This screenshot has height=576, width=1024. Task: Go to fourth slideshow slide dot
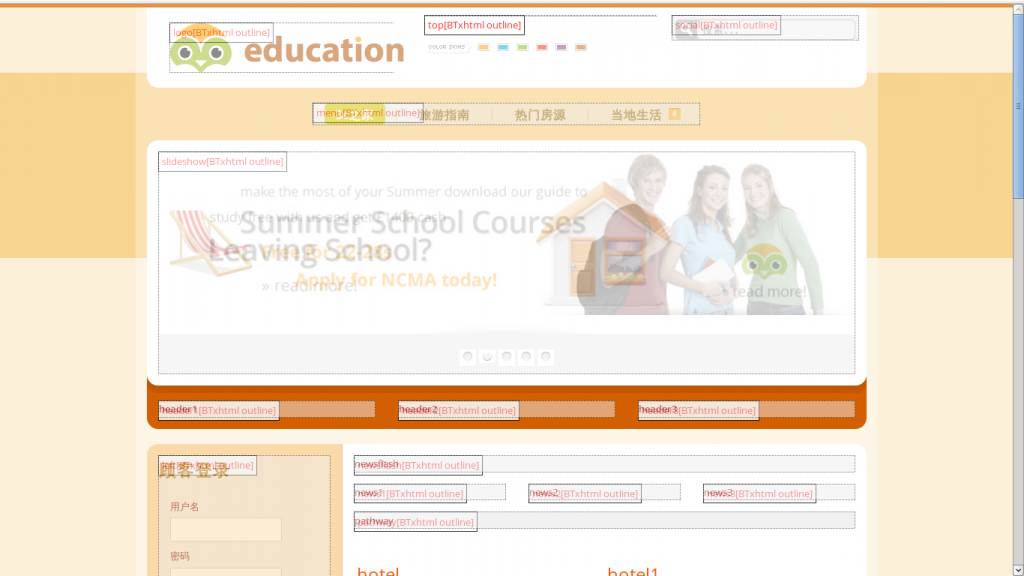[x=526, y=357]
